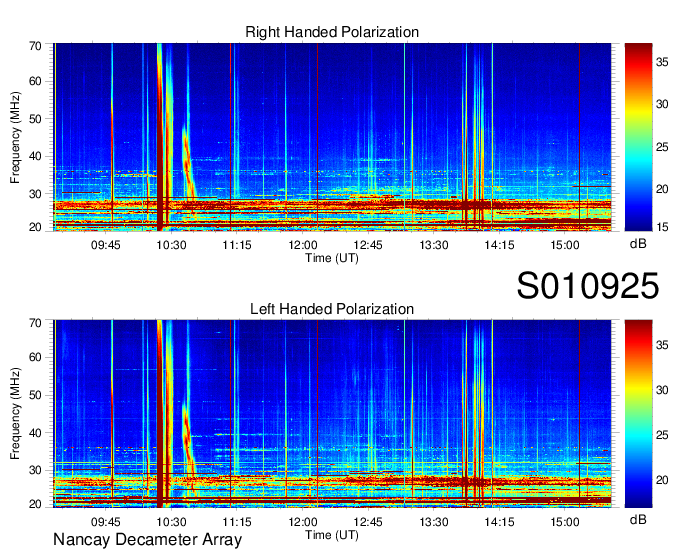This screenshot has height=552, width=680.
Task: Click 13:30 tick under Right Handed plot
Action: point(434,245)
